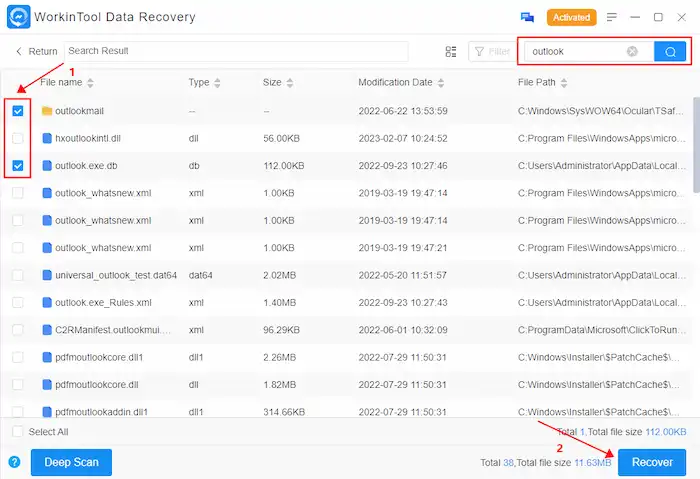Open the hamburger menu in title bar

click(609, 17)
